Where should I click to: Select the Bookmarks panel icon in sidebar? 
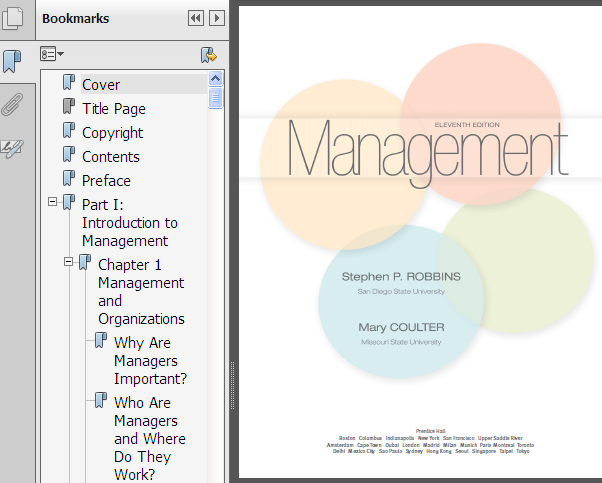[12, 61]
